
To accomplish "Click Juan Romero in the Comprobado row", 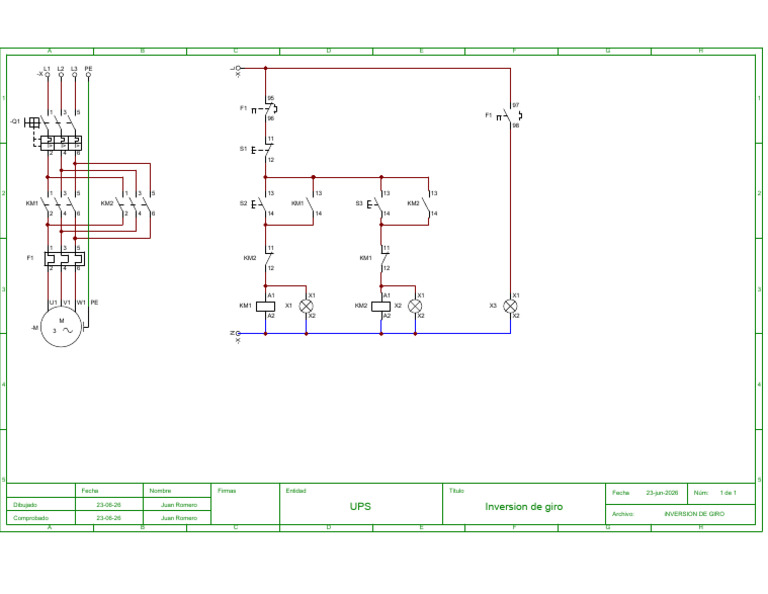I will point(179,518).
